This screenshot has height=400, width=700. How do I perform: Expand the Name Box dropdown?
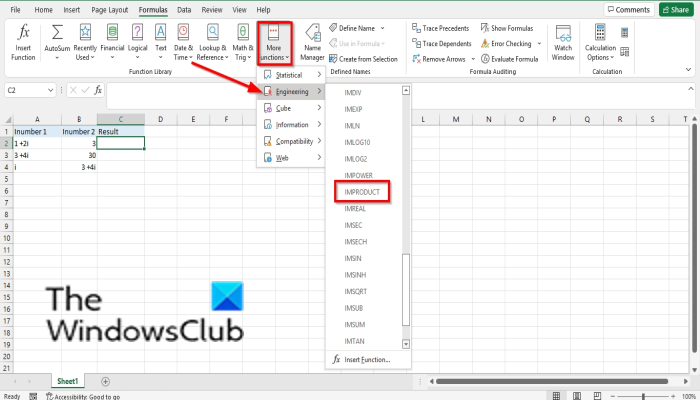[50, 90]
